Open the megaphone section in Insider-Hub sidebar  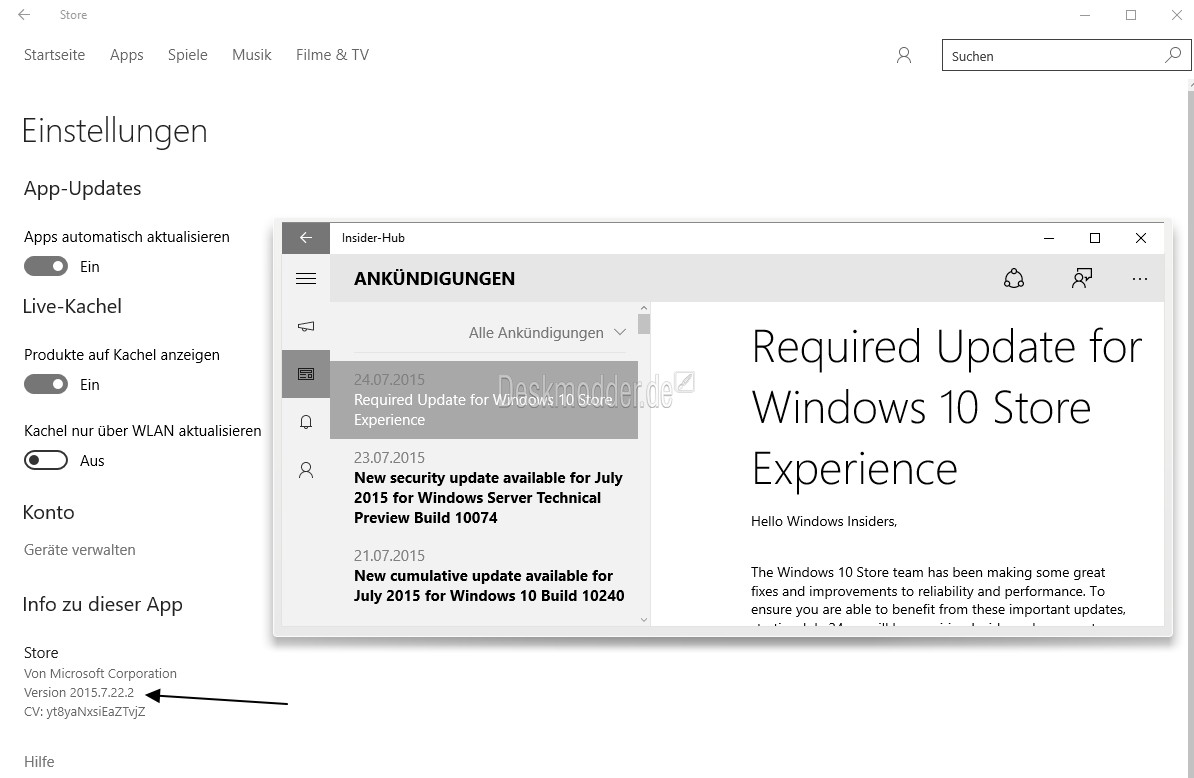[305, 327]
